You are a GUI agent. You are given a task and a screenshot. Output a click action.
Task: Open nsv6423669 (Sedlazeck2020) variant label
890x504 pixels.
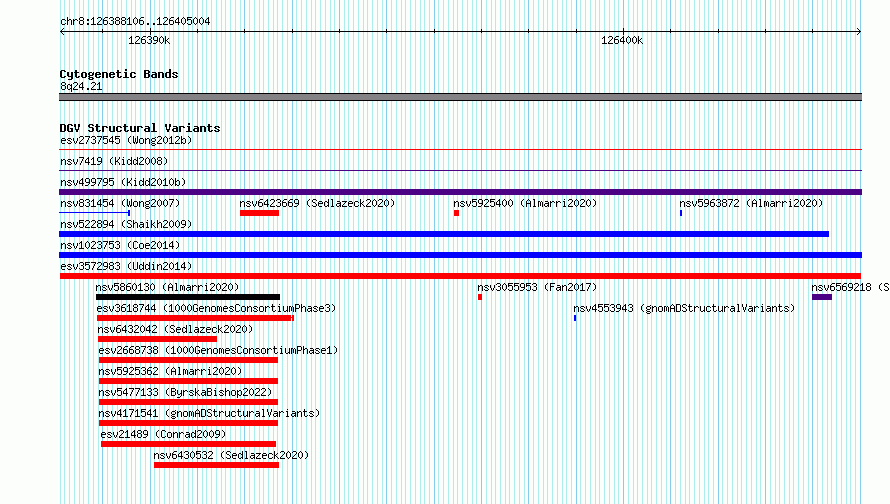point(317,203)
